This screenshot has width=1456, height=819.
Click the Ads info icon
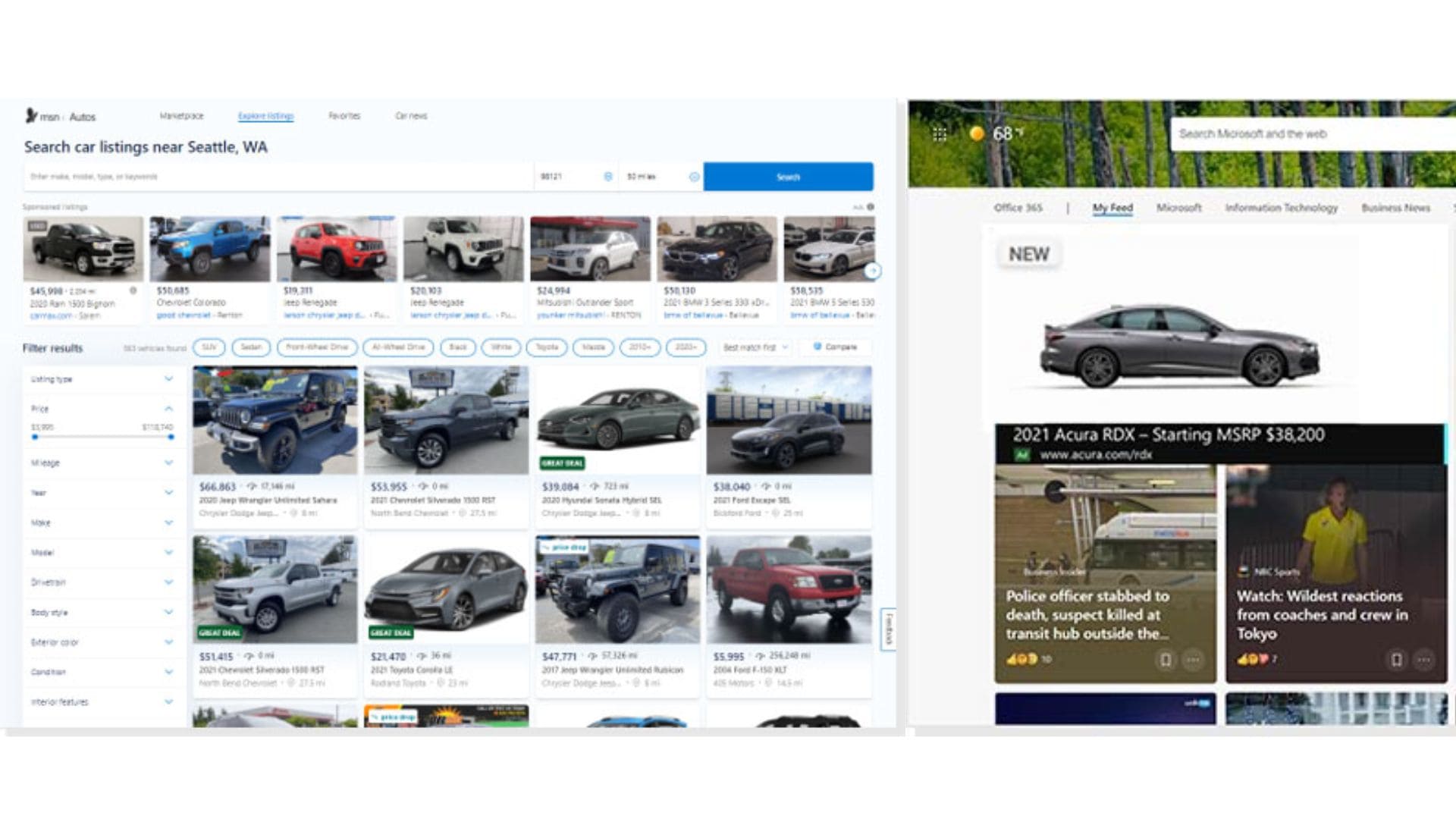coord(871,206)
